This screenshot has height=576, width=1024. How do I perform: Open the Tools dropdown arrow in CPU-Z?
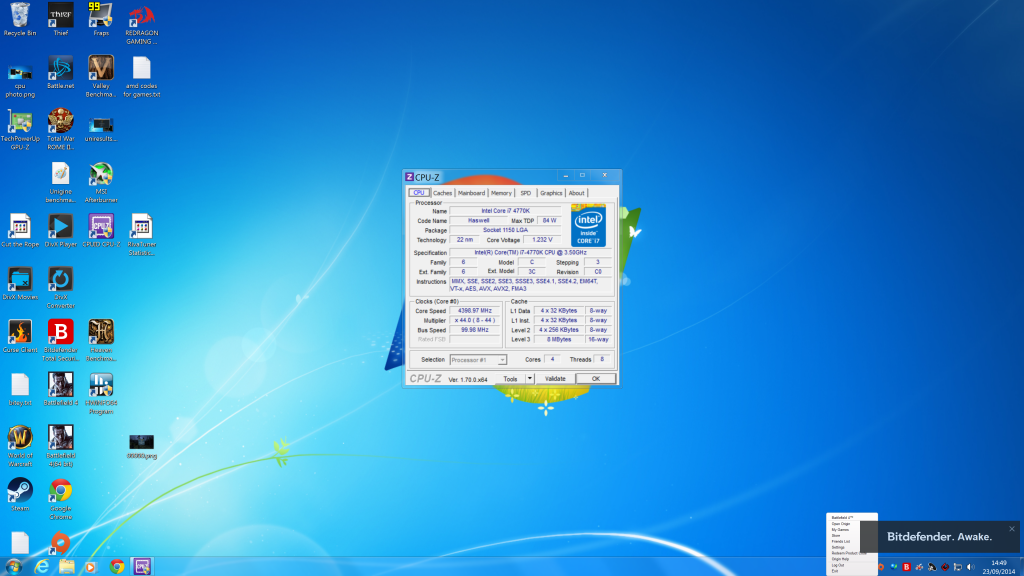point(530,379)
